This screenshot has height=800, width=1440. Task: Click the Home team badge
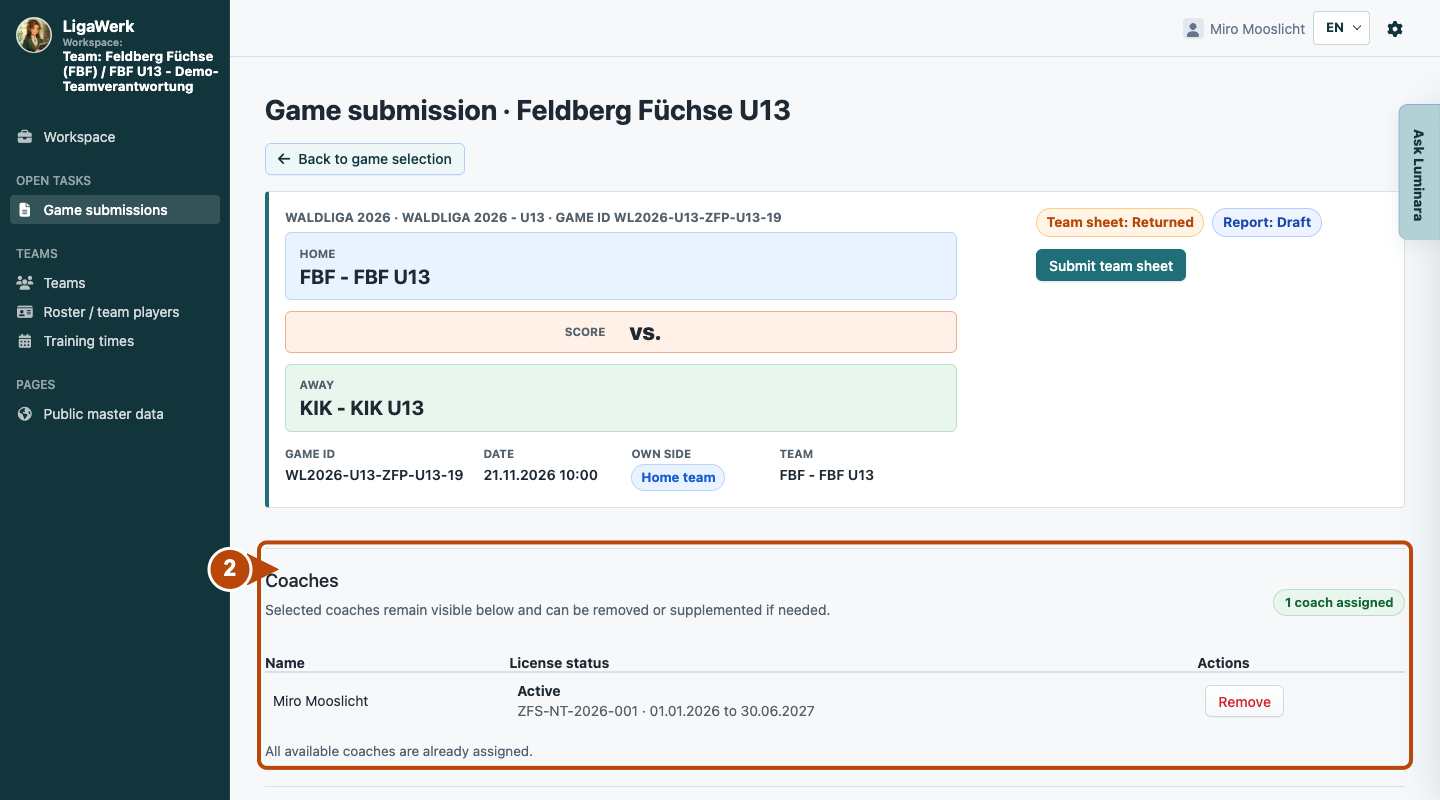[678, 477]
